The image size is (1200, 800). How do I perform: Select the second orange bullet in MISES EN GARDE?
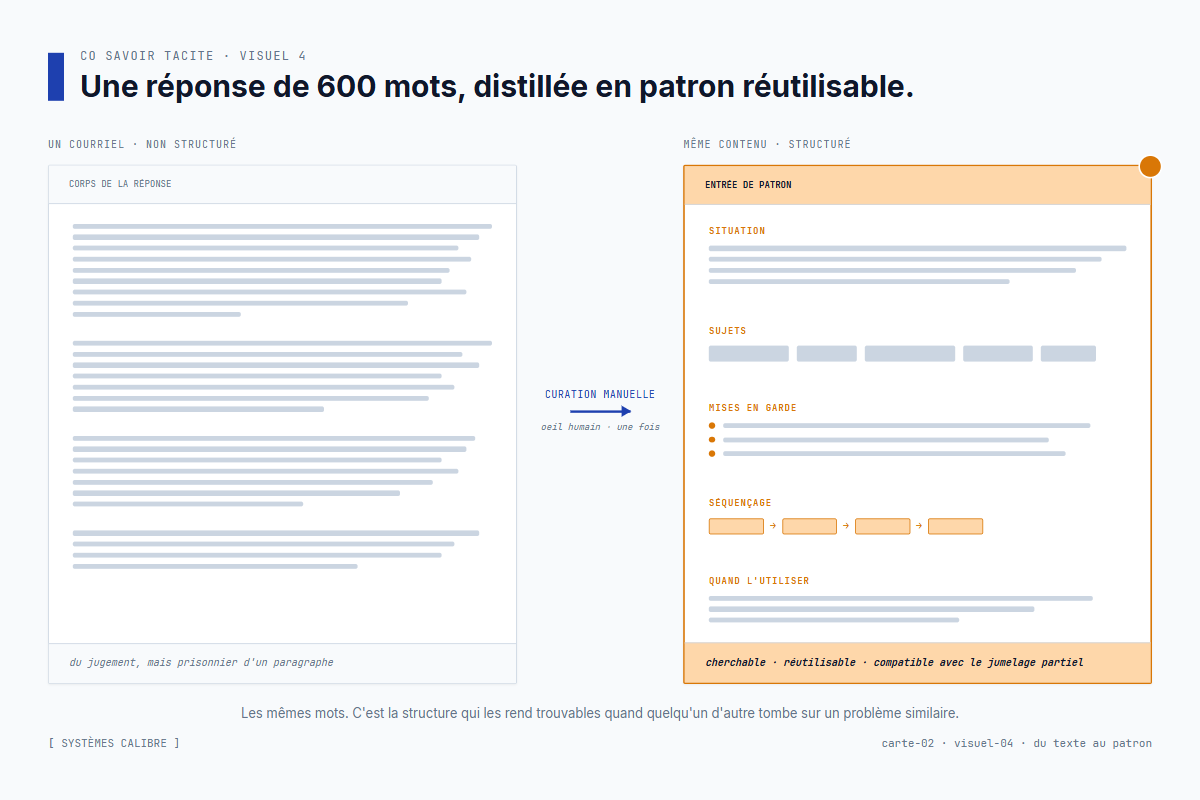coord(711,438)
